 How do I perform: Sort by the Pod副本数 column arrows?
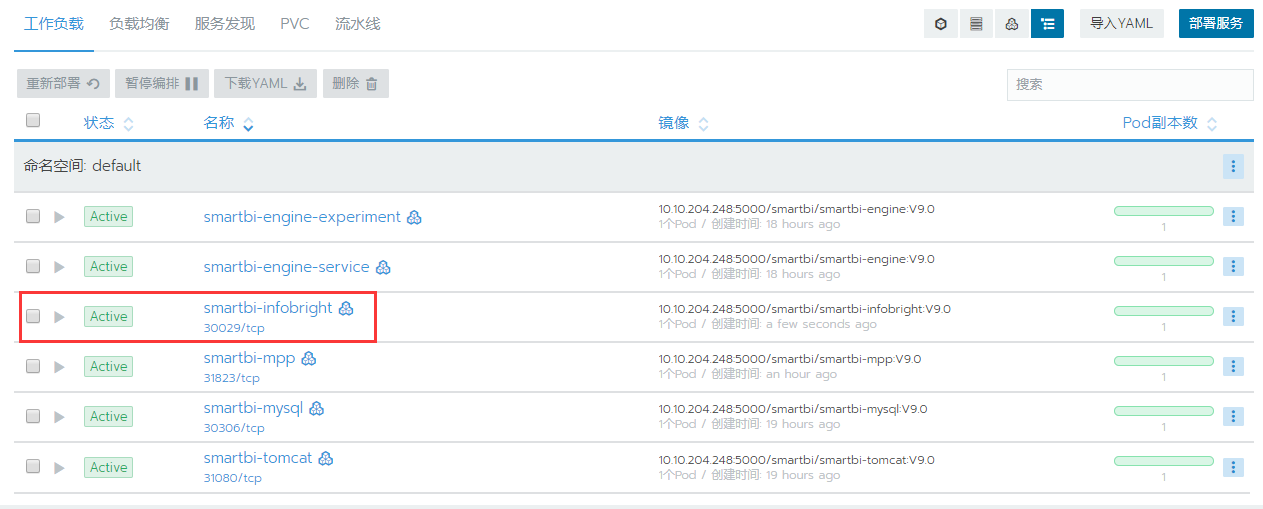coord(1212,124)
